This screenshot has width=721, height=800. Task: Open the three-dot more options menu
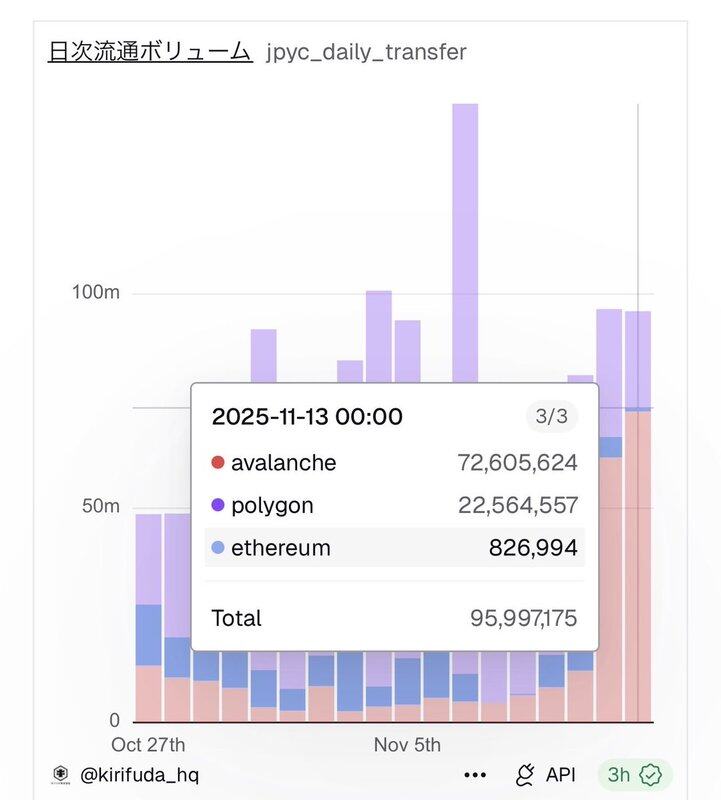(x=475, y=775)
